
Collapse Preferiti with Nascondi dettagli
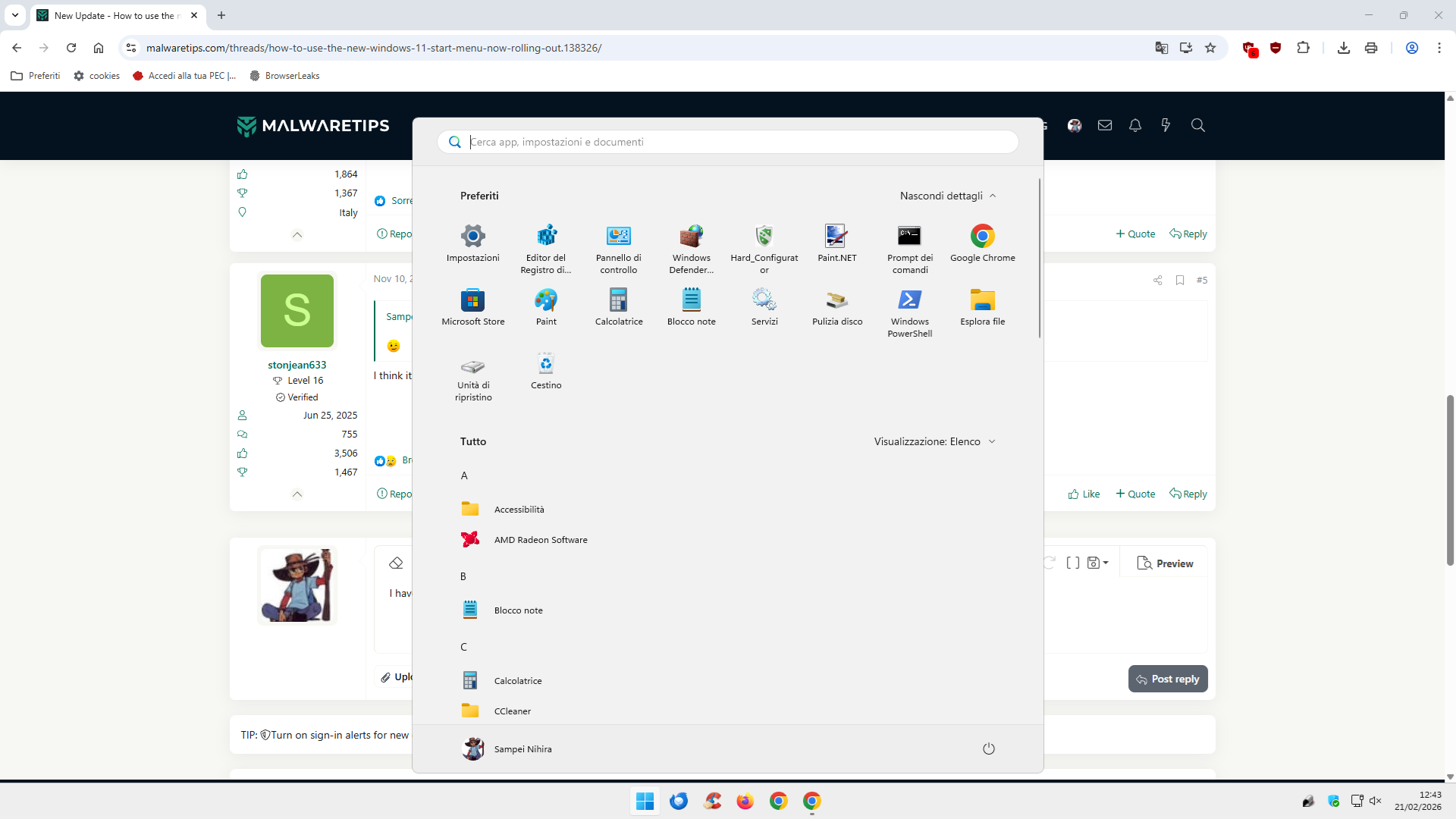pos(947,196)
